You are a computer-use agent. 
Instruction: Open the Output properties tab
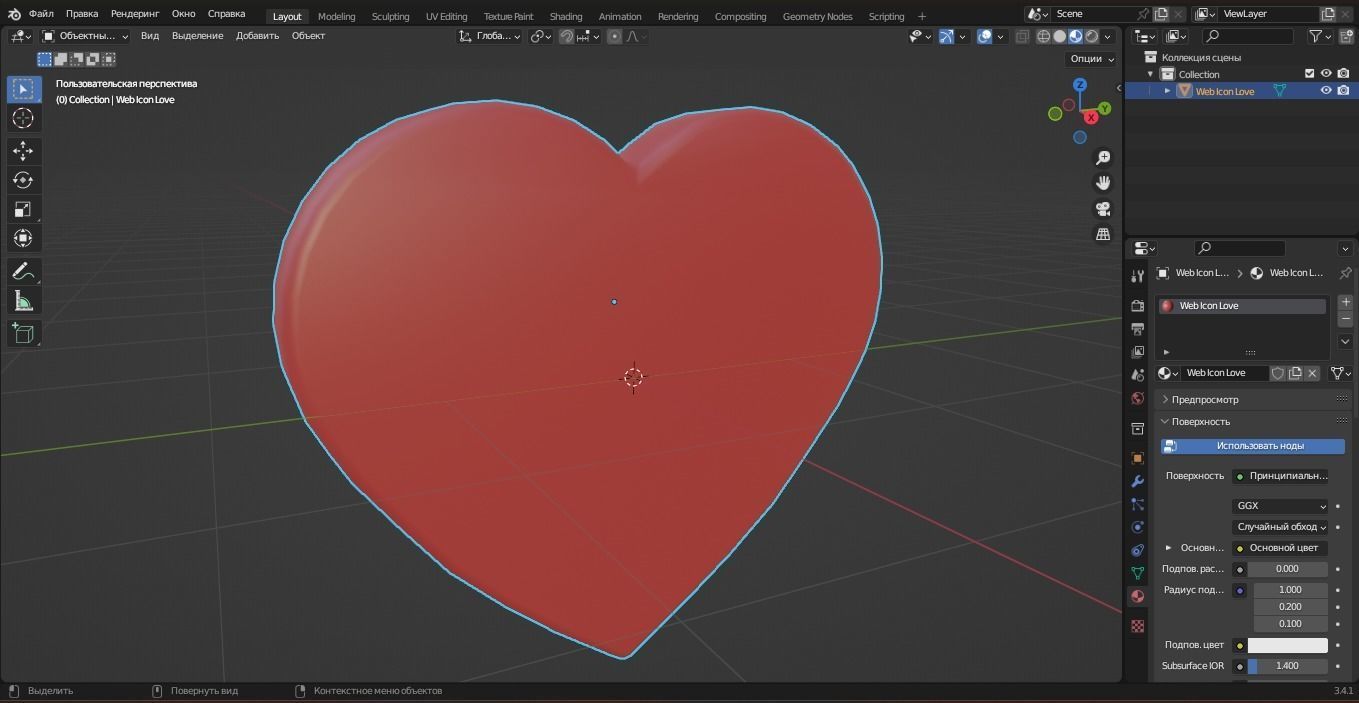click(1137, 329)
